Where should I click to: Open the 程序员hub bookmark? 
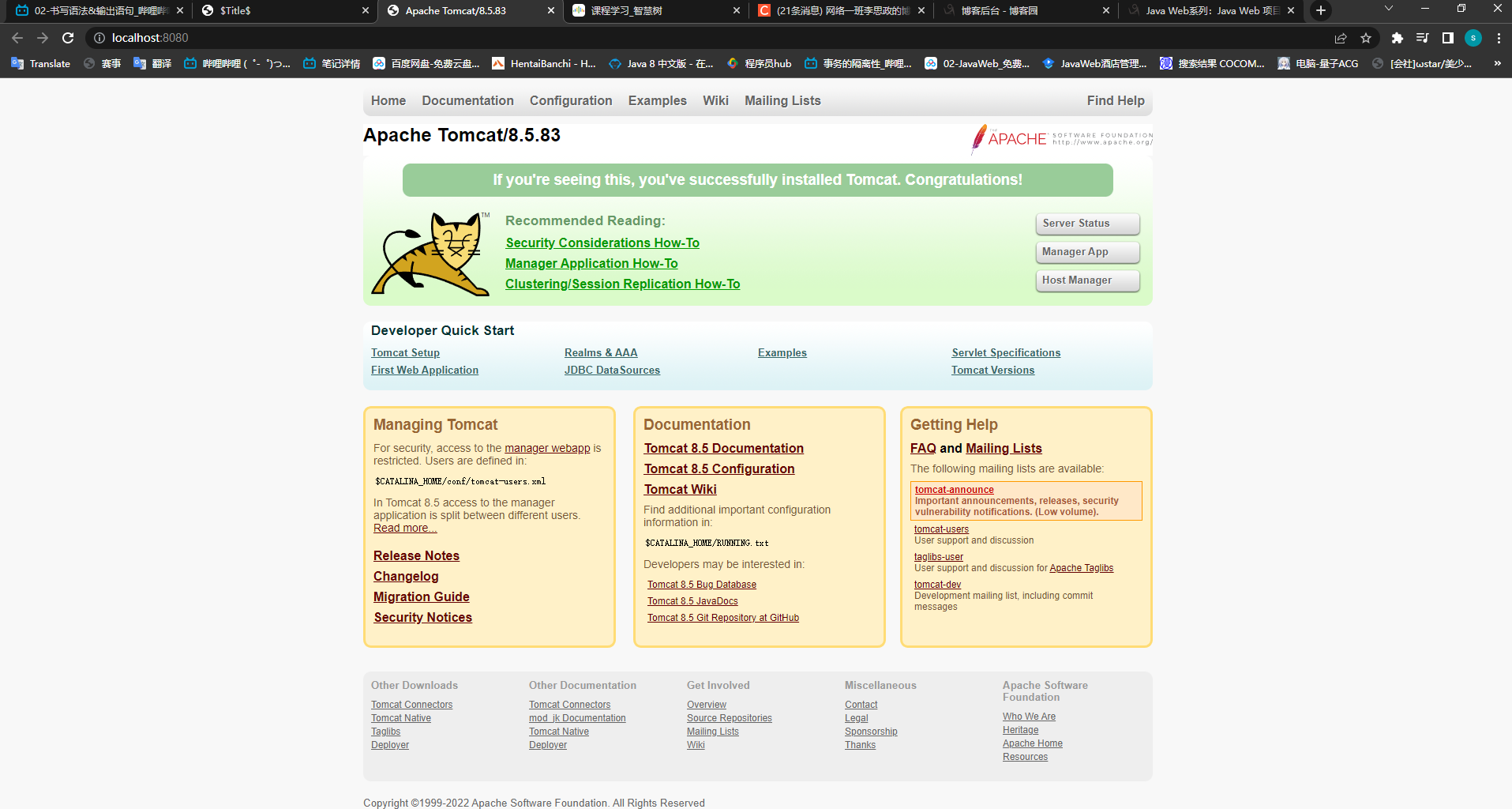[x=759, y=64]
